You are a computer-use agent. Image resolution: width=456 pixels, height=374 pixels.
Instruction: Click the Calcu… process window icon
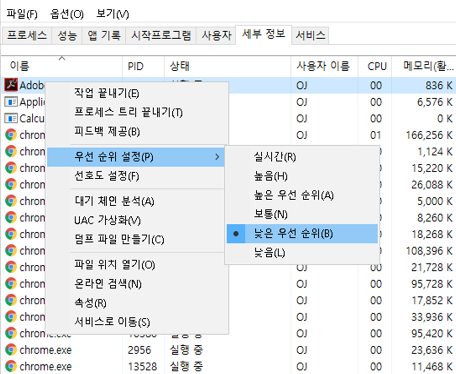[11, 118]
